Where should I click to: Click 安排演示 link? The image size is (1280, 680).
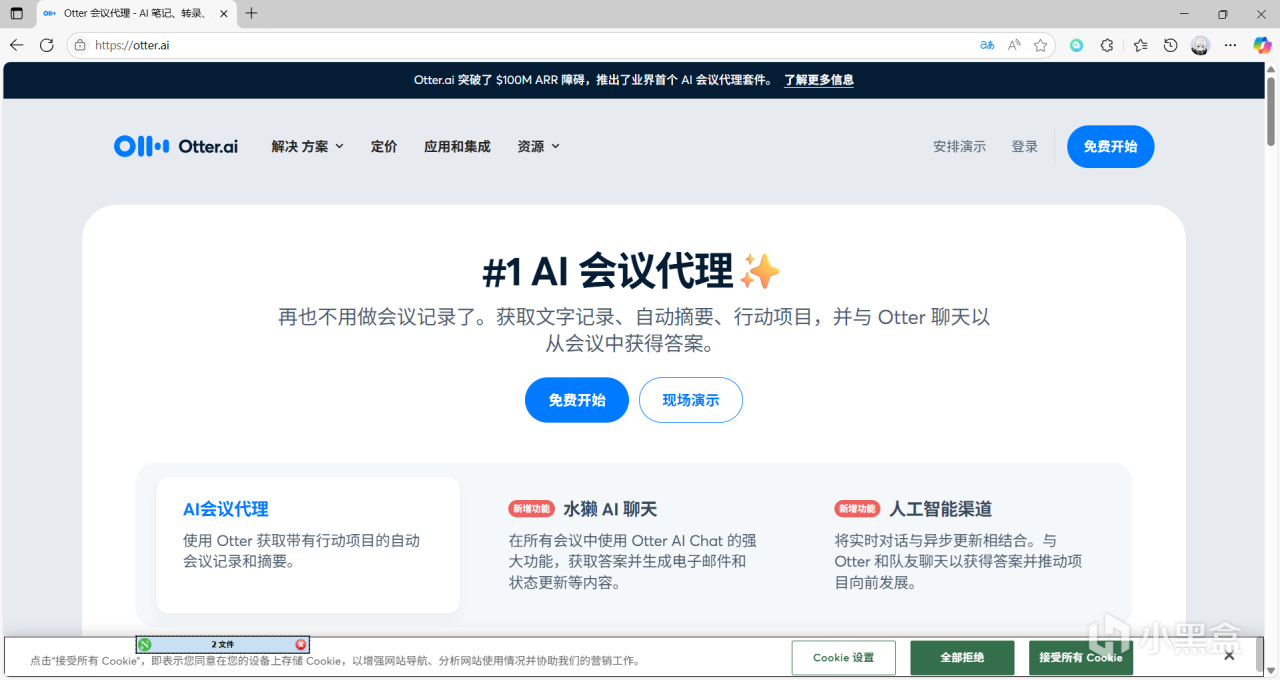pos(959,146)
